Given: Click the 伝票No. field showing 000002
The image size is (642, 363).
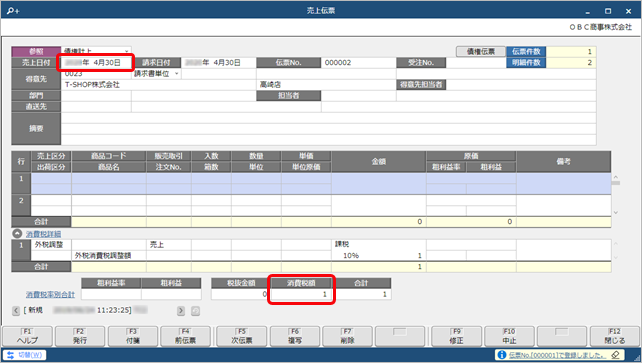Looking at the screenshot, I should click(358, 63).
